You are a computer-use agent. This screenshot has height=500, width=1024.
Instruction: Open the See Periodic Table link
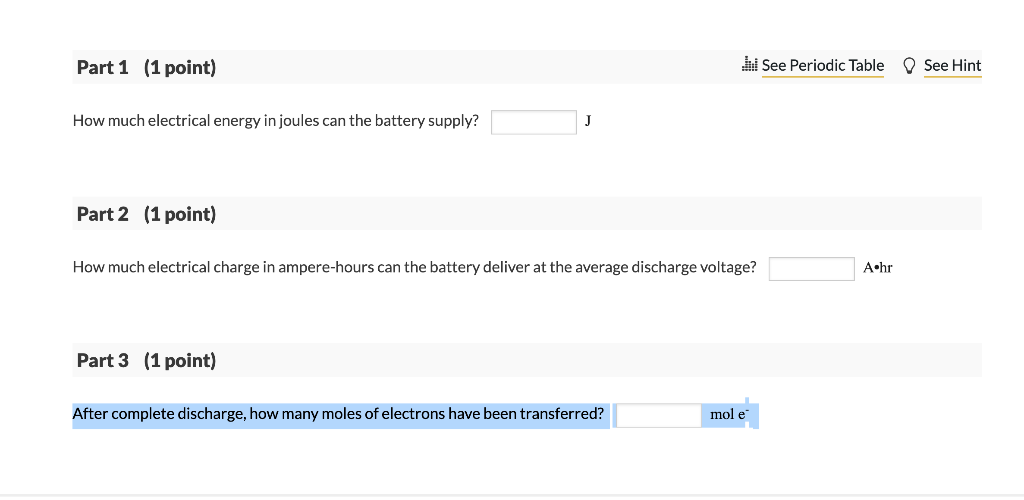[x=822, y=65]
